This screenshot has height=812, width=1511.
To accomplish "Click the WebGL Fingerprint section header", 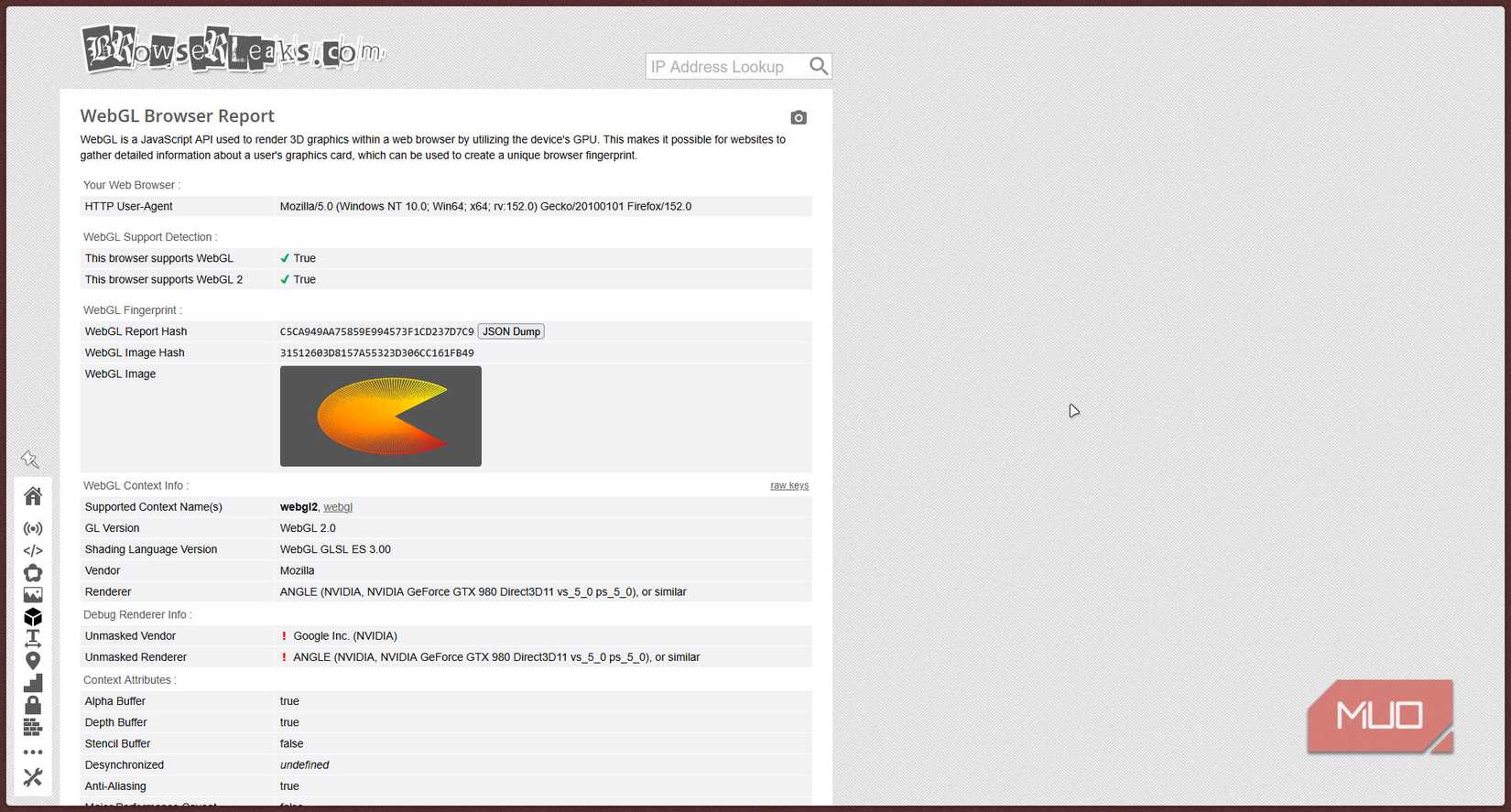I will 133,310.
